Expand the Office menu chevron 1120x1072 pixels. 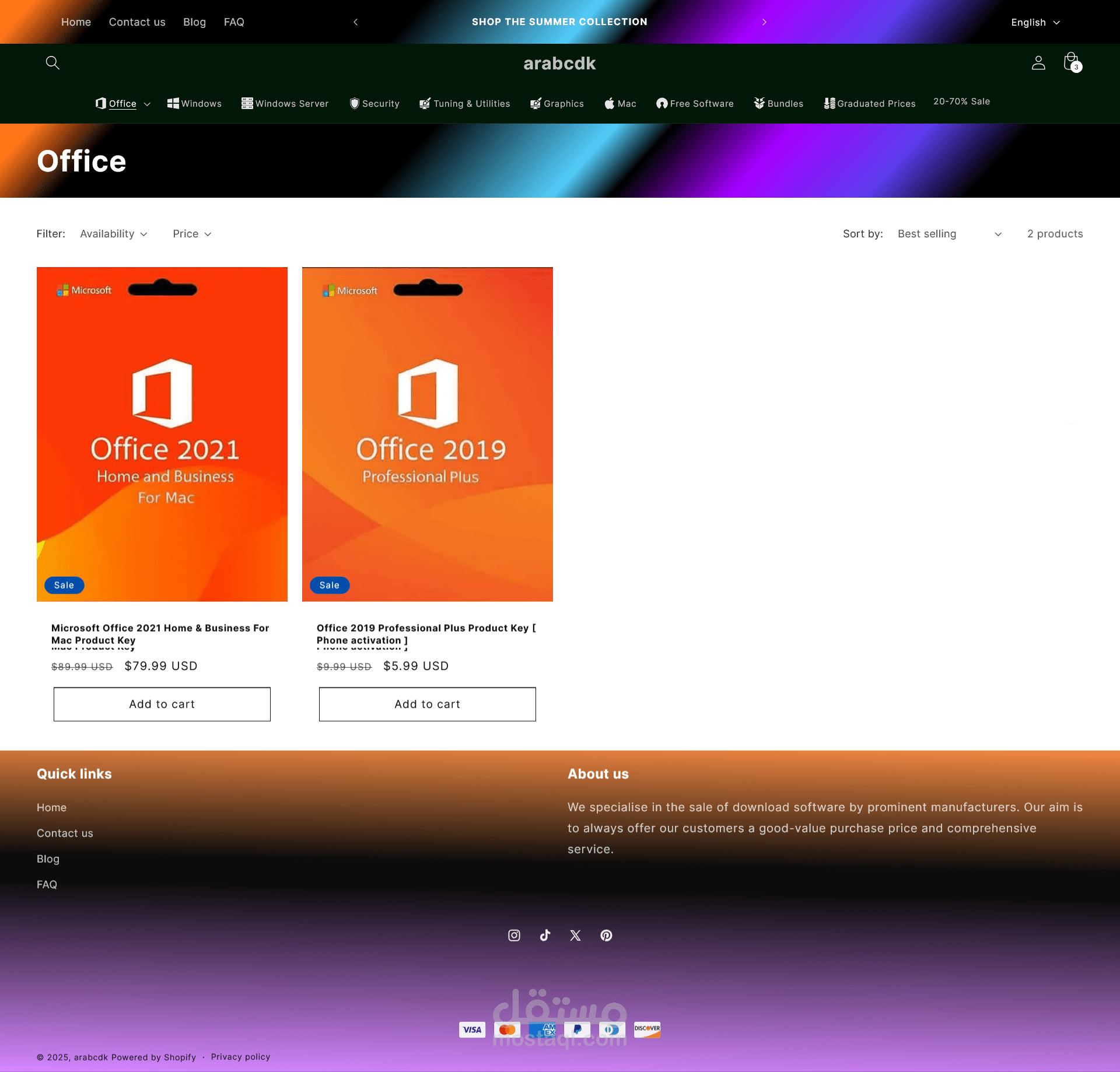tap(147, 104)
